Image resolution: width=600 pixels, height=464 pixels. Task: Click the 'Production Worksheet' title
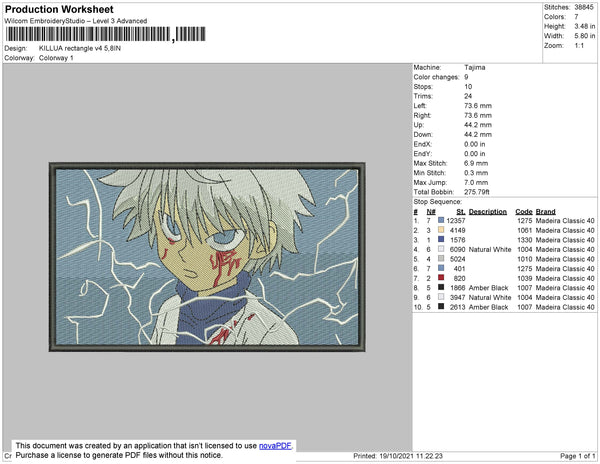[x=59, y=10]
